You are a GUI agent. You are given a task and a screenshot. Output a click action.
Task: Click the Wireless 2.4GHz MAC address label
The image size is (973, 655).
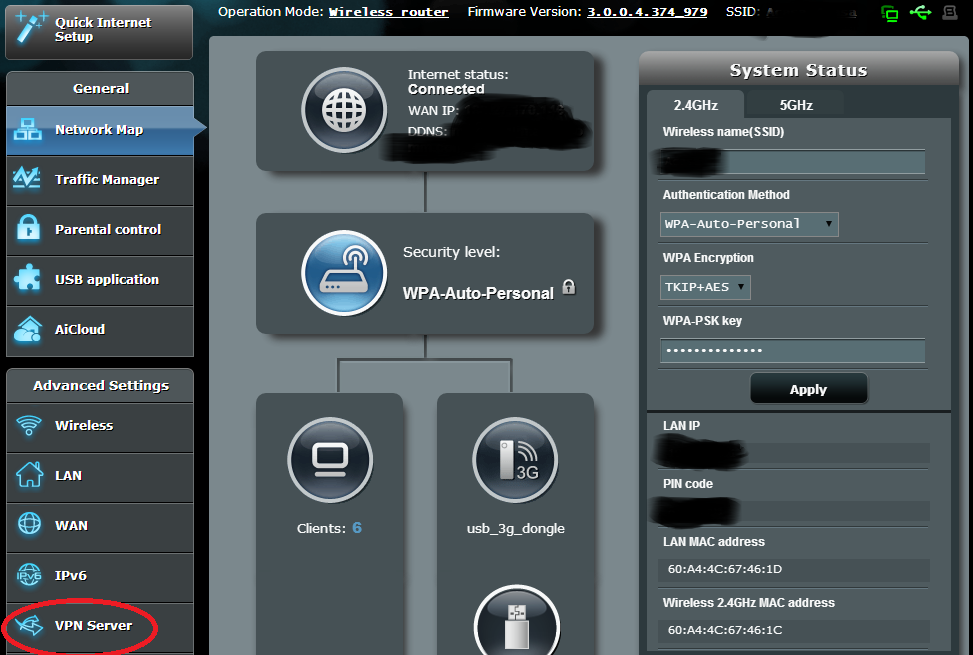(748, 602)
